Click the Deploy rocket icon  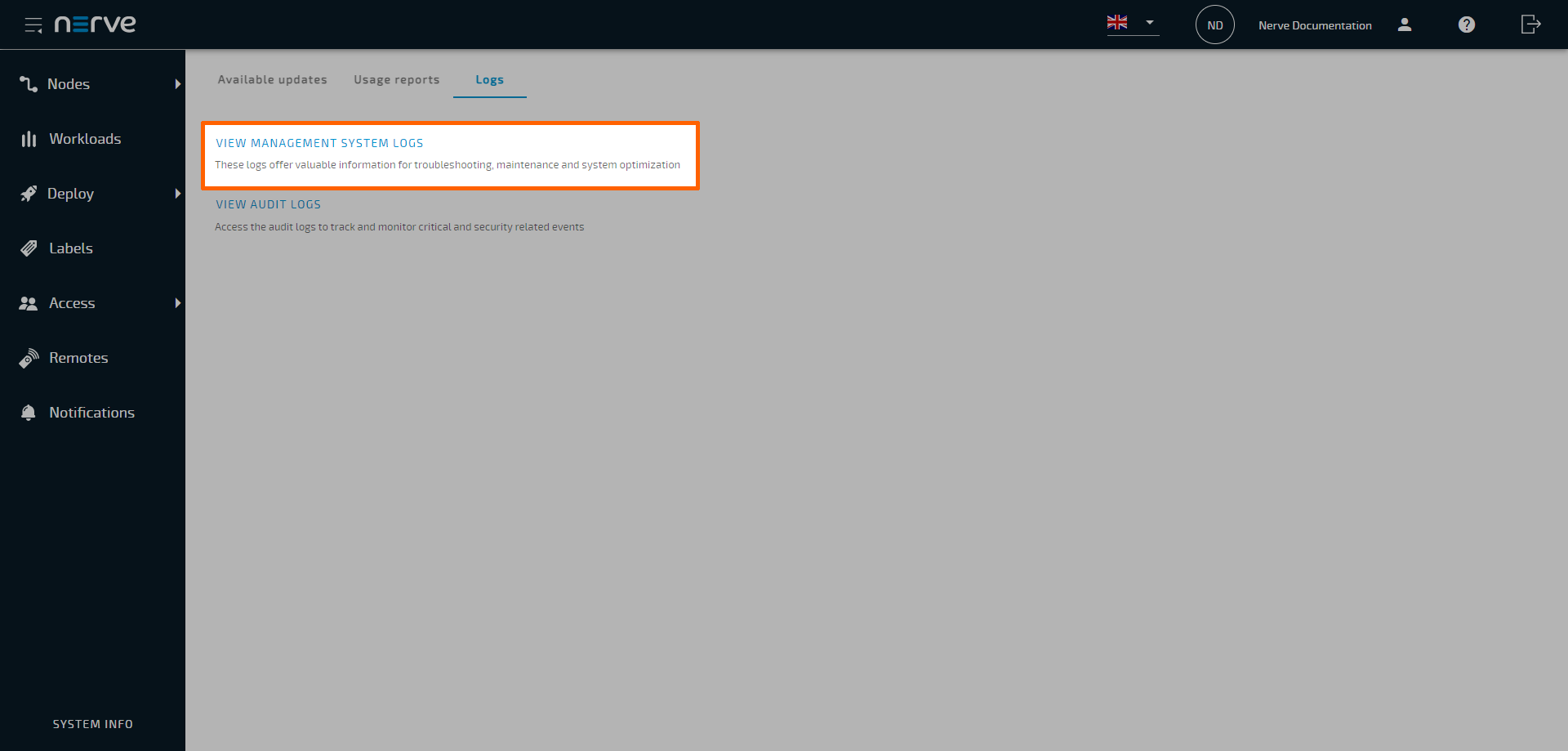click(x=28, y=194)
